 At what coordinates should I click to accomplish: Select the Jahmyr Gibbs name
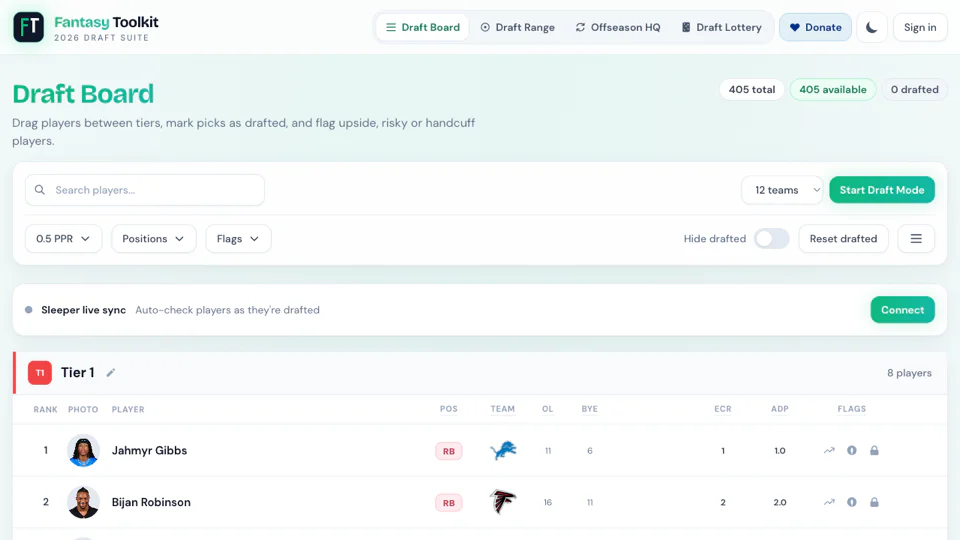[x=149, y=451]
